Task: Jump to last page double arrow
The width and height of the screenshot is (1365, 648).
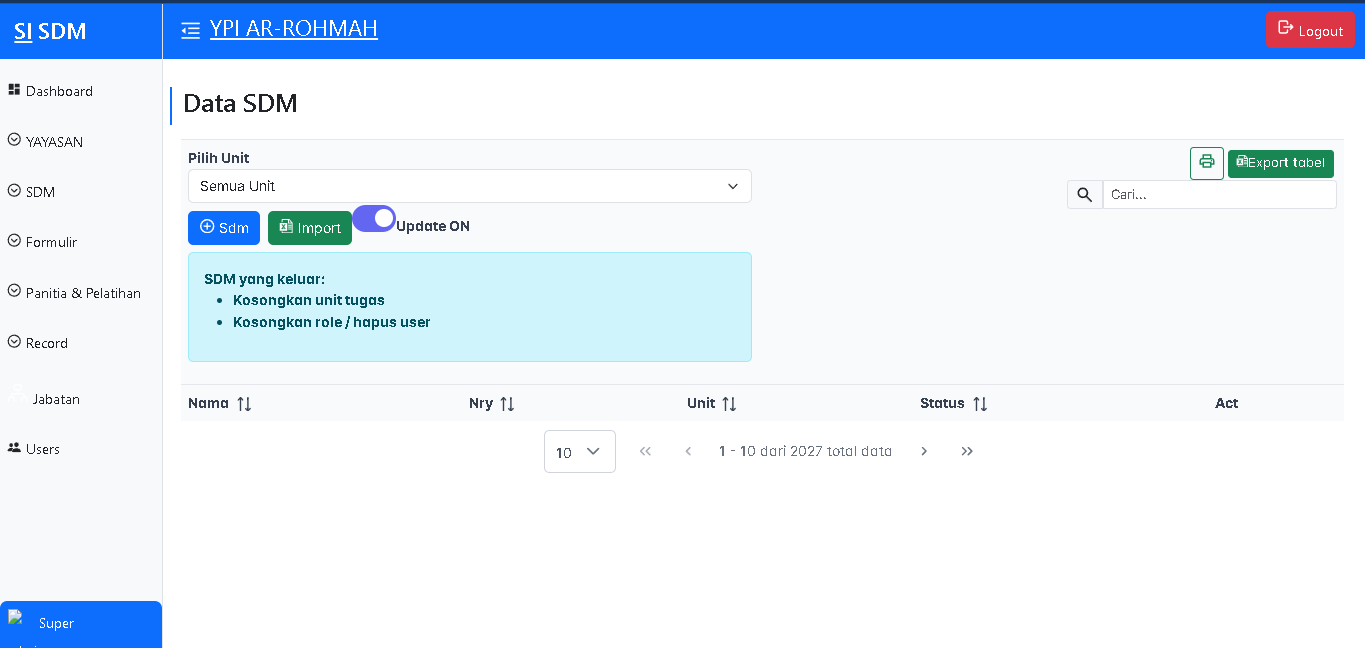Action: [x=967, y=452]
